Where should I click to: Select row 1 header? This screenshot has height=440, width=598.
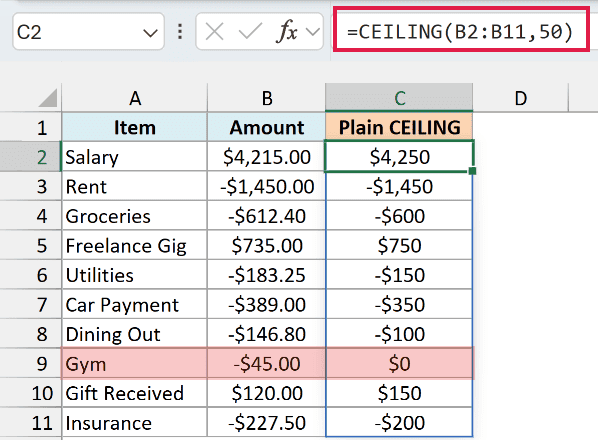(x=31, y=127)
